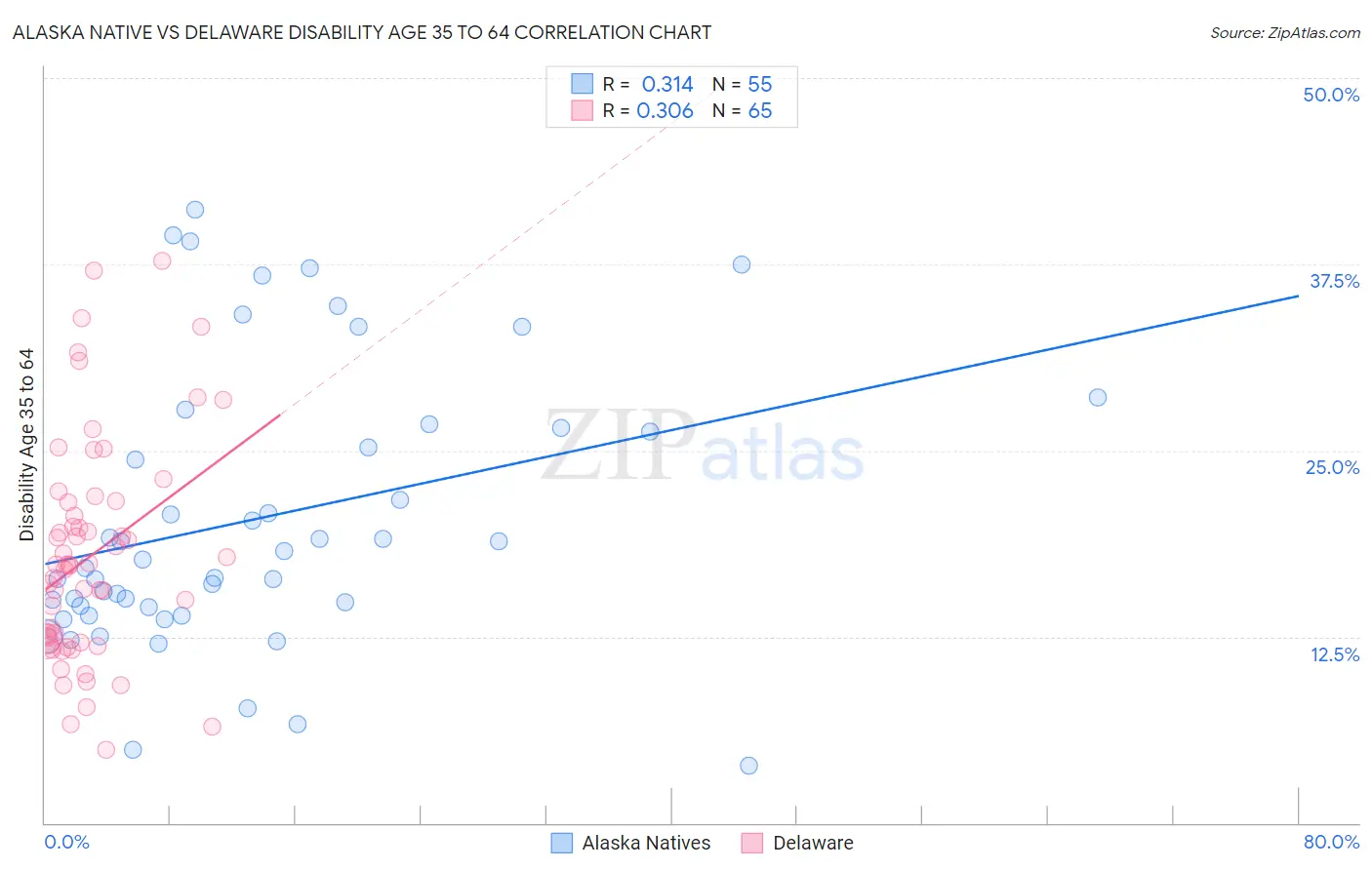Click the highest blue data point near 41%

(195, 210)
